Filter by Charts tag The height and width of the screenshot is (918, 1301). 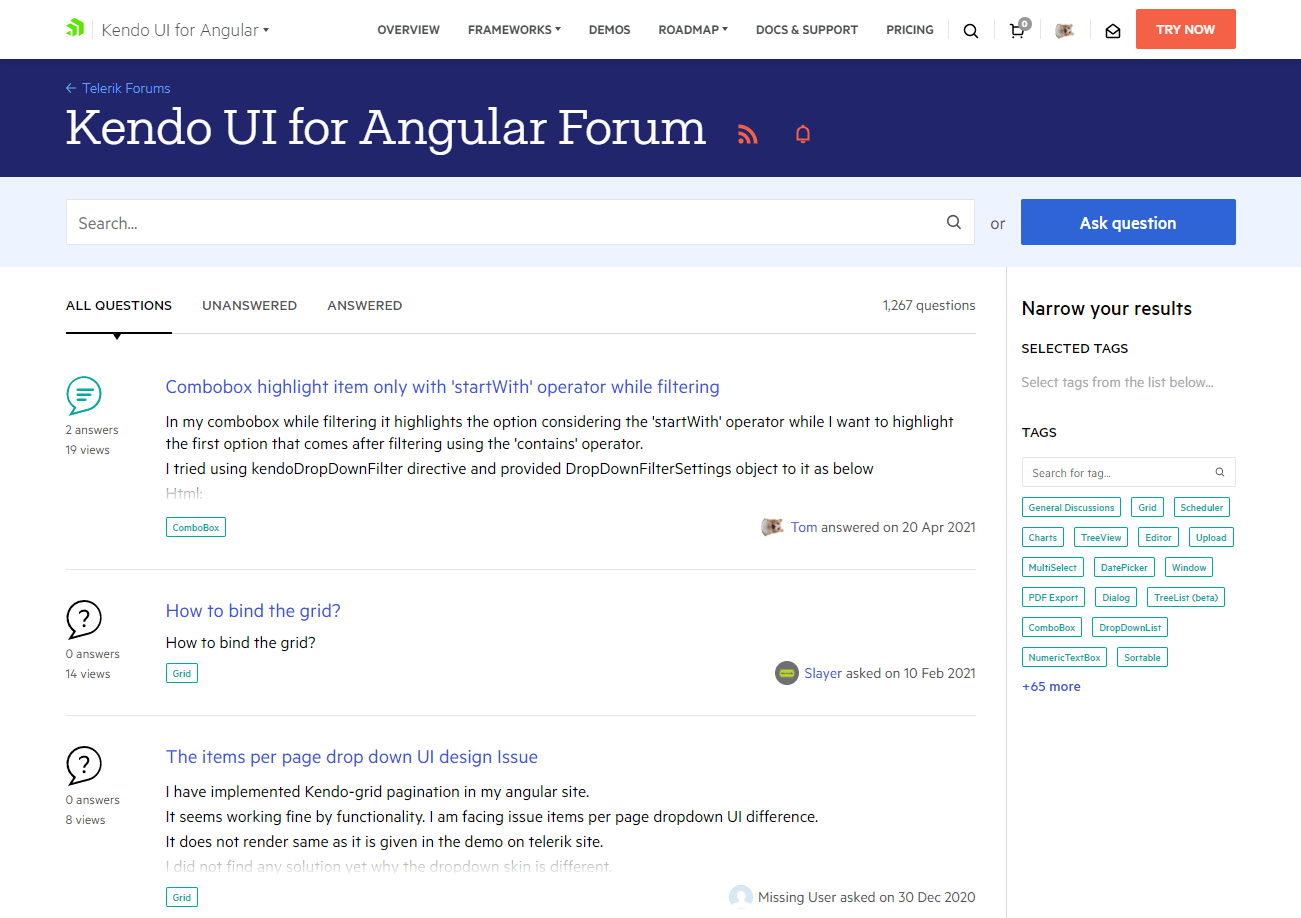(x=1043, y=537)
